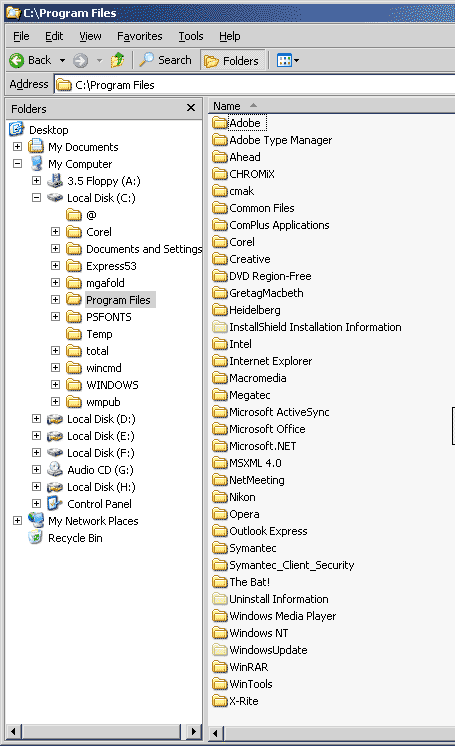Toggle the Folders pane button

pyautogui.click(x=232, y=60)
